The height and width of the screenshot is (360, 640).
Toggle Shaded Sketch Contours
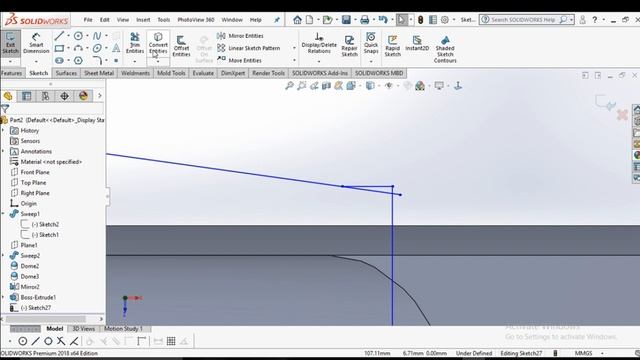click(x=445, y=49)
